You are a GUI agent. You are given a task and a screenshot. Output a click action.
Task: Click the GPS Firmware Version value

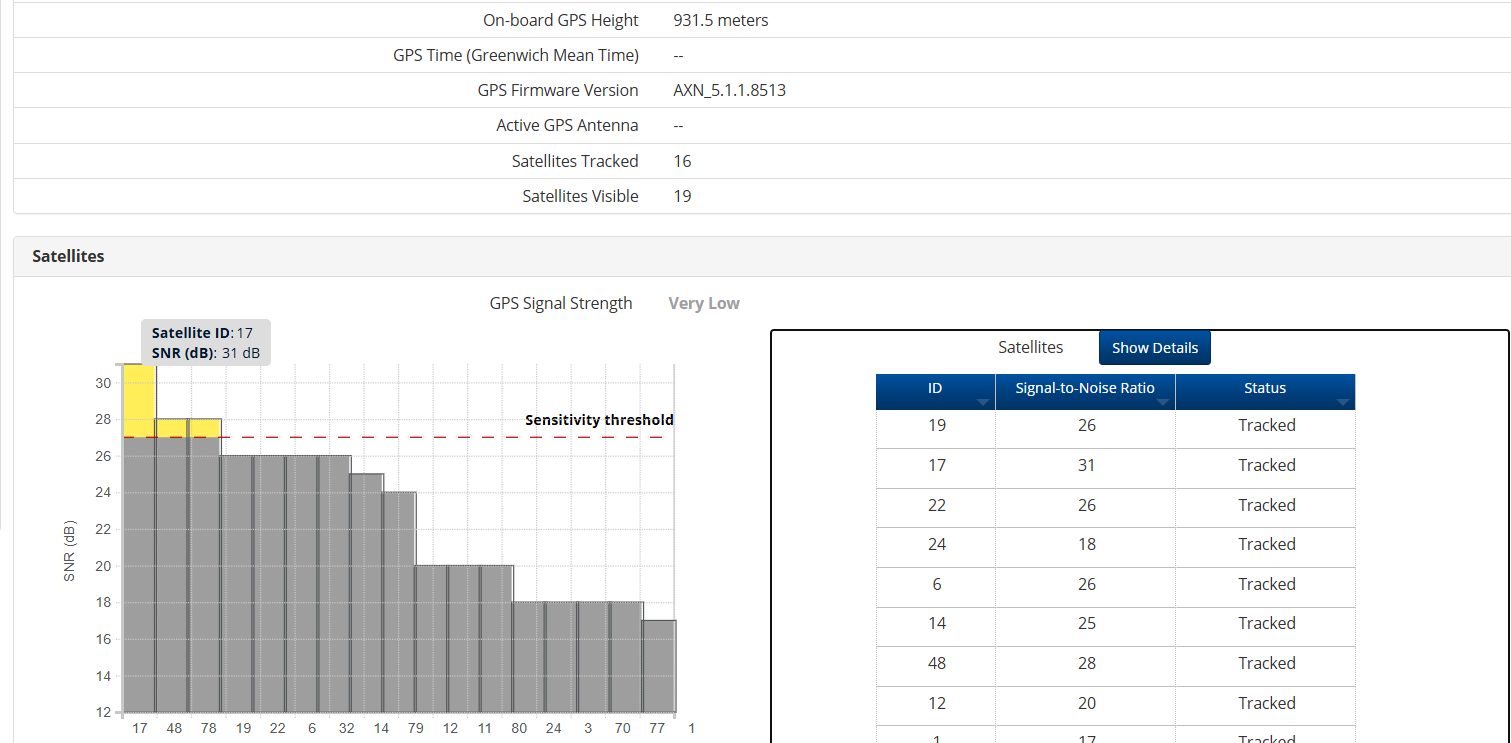pyautogui.click(x=729, y=90)
